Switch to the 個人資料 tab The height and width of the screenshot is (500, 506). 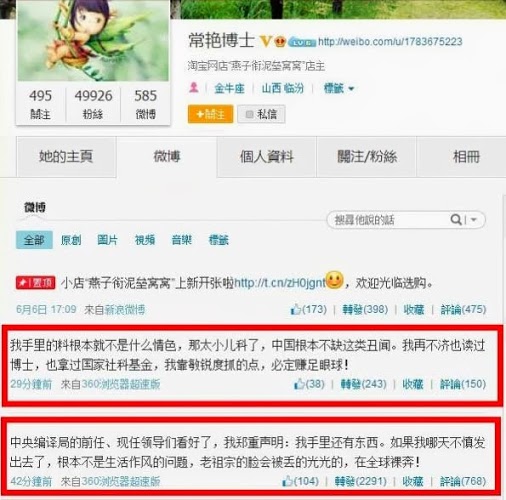click(267, 156)
